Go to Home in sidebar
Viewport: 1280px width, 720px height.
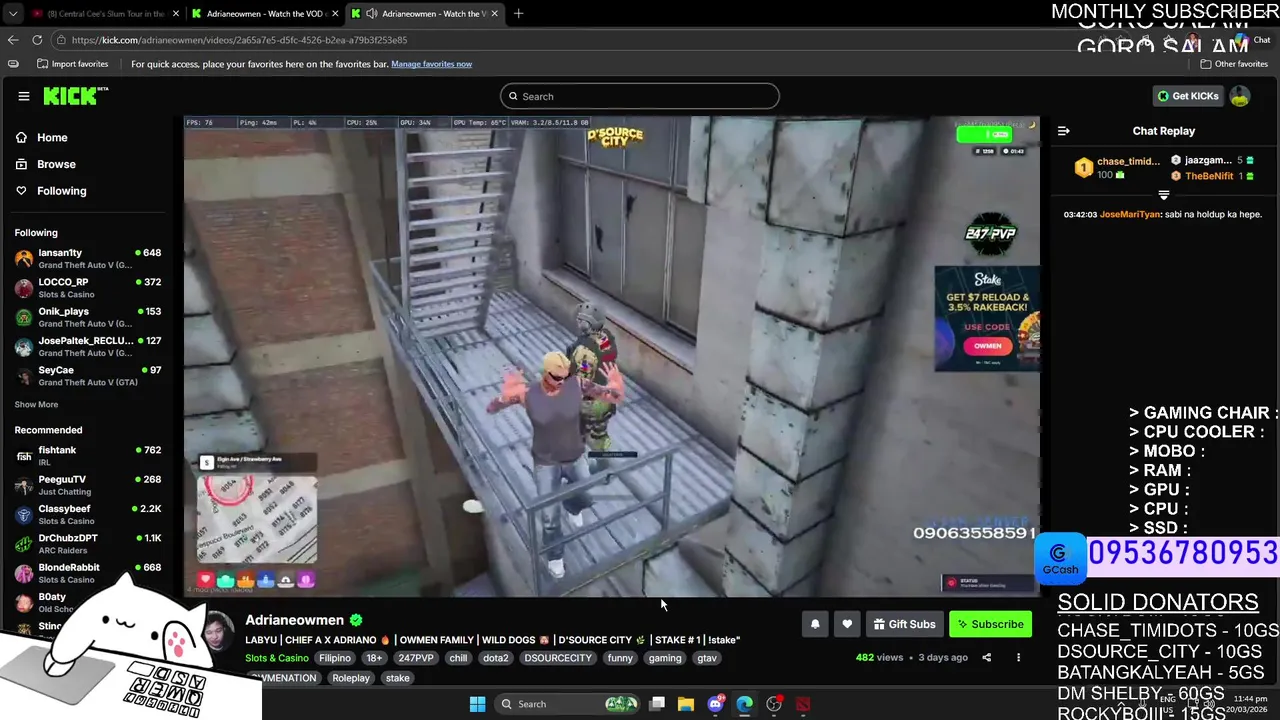(x=52, y=138)
